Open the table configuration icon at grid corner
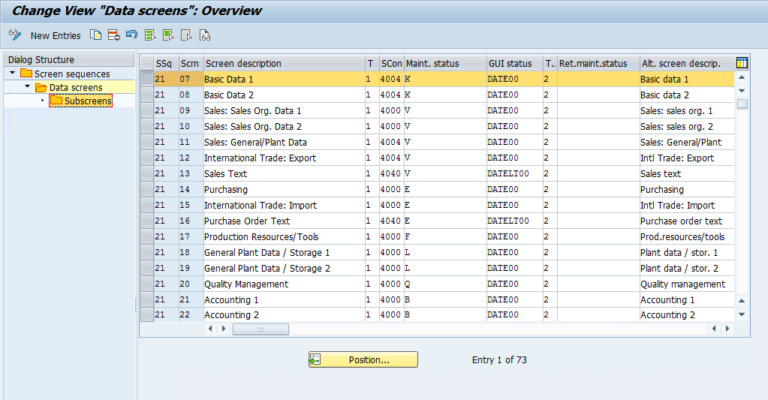Screen dimensions: 768x400 (x=742, y=63)
